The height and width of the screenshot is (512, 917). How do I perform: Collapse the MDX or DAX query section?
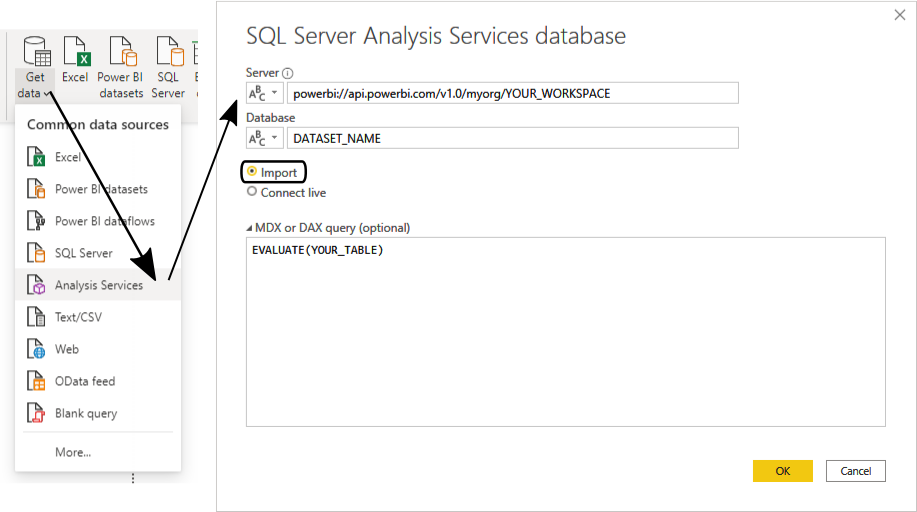pos(249,228)
